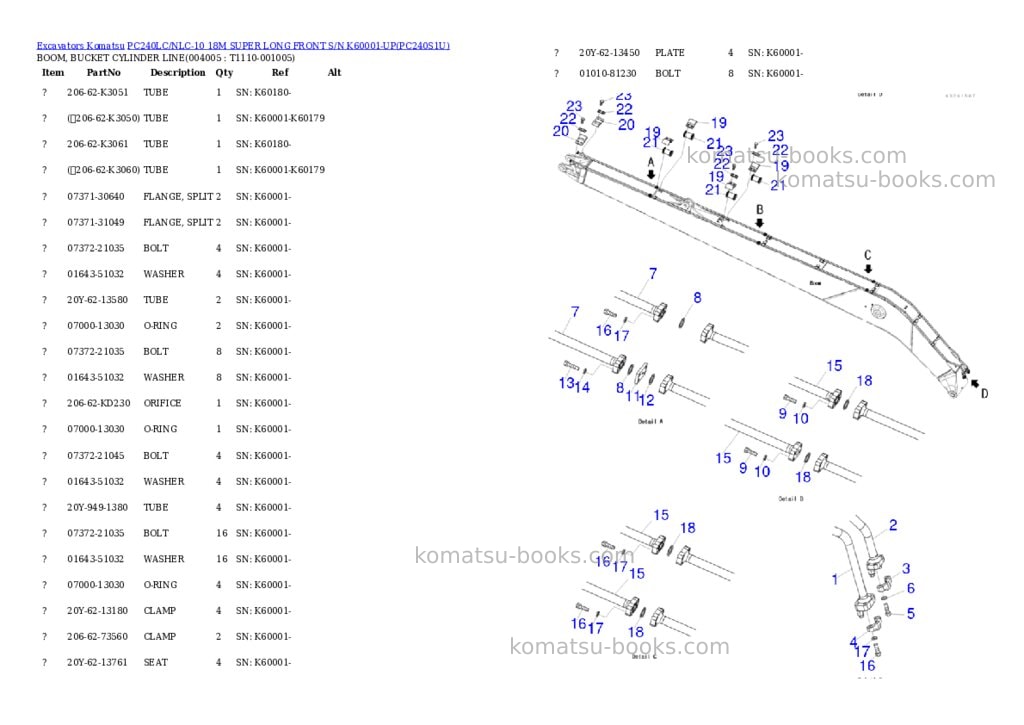Select the title text BOOM, BUCKET CYLINDER LINE

point(111,57)
